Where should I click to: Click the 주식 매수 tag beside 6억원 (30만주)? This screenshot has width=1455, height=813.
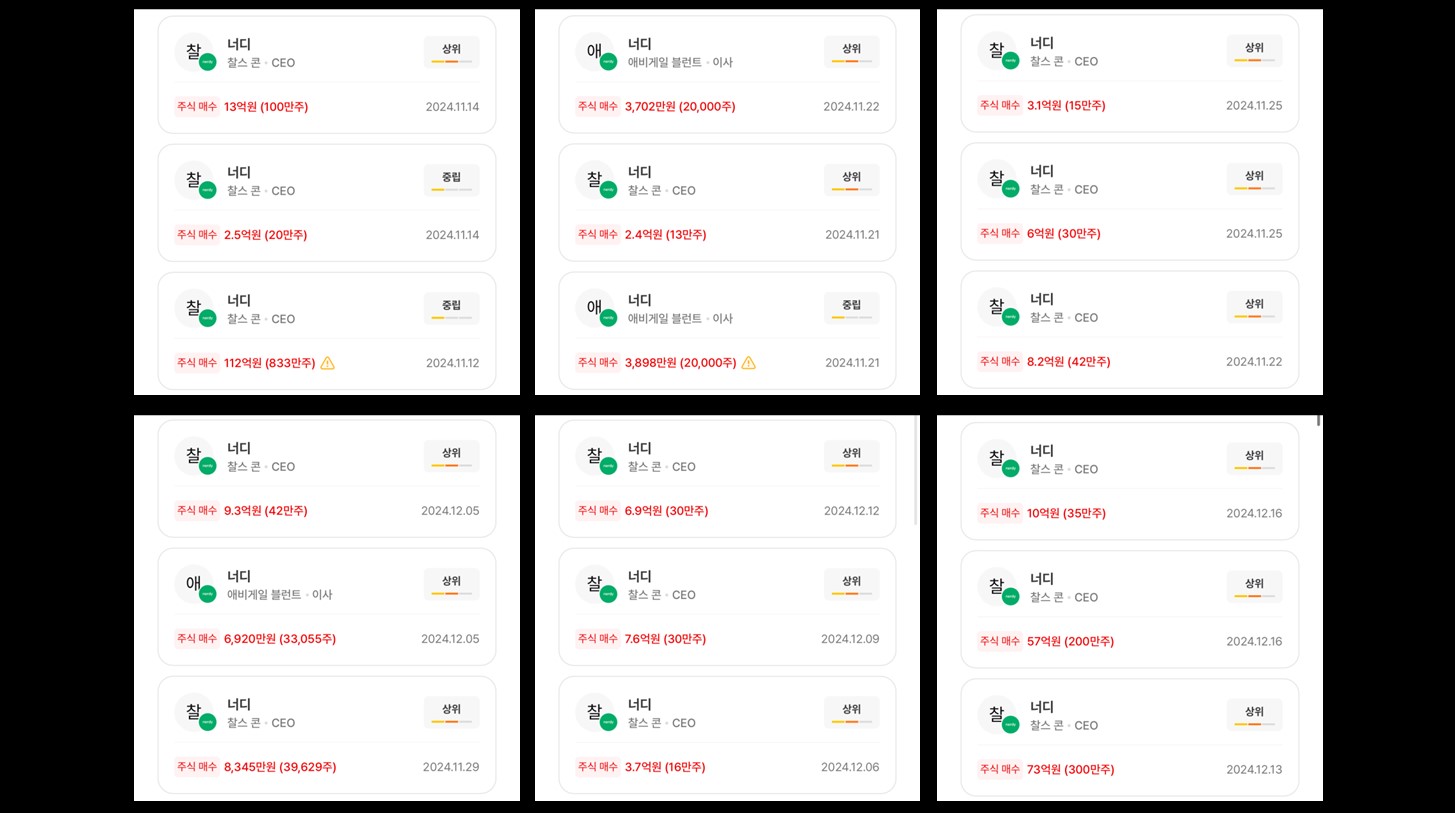[x=1000, y=233]
